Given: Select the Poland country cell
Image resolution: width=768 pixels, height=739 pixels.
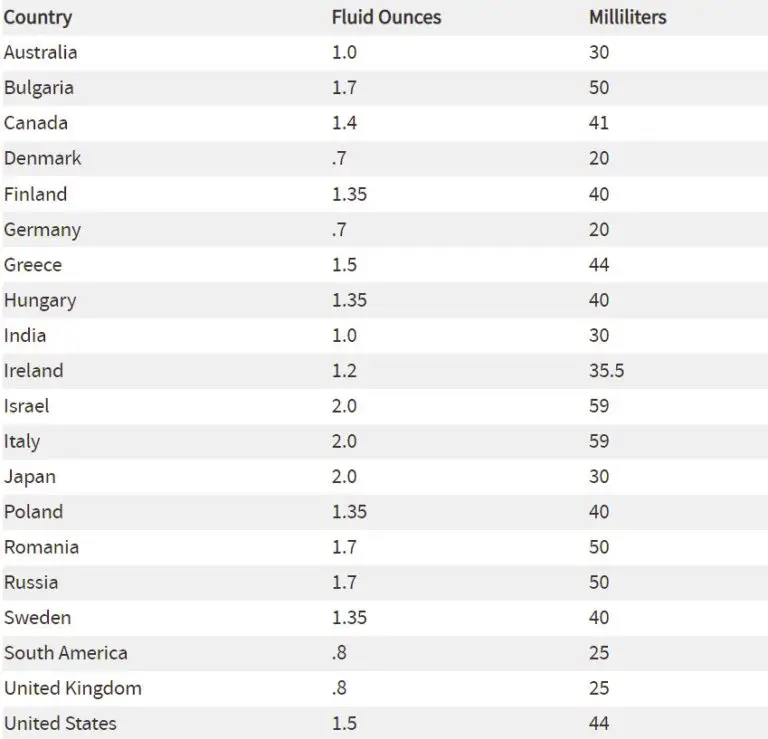Looking at the screenshot, I should point(33,512).
